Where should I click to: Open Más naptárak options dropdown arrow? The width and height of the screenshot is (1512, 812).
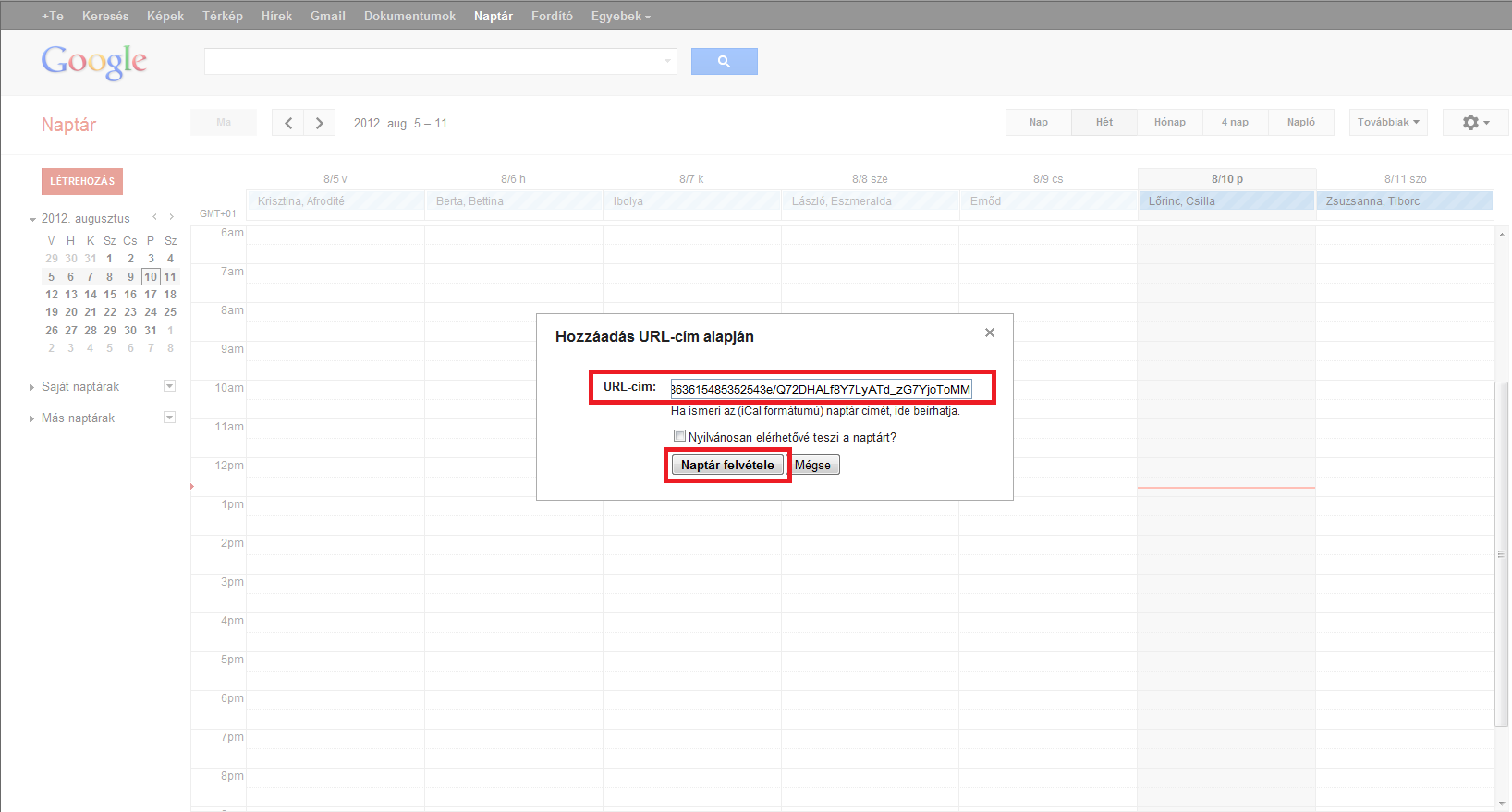coord(169,418)
